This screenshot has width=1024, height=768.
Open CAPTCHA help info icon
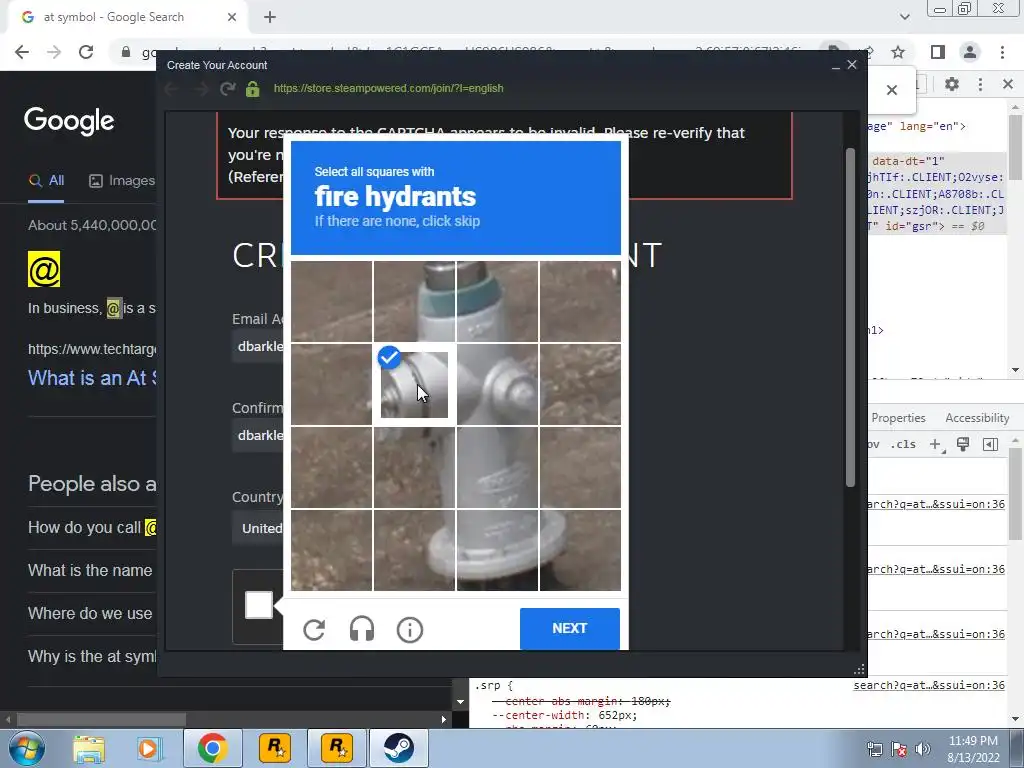pyautogui.click(x=409, y=630)
